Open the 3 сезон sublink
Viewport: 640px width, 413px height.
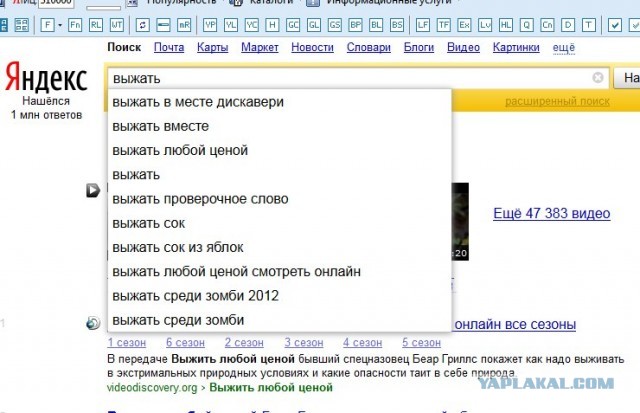coord(304,343)
